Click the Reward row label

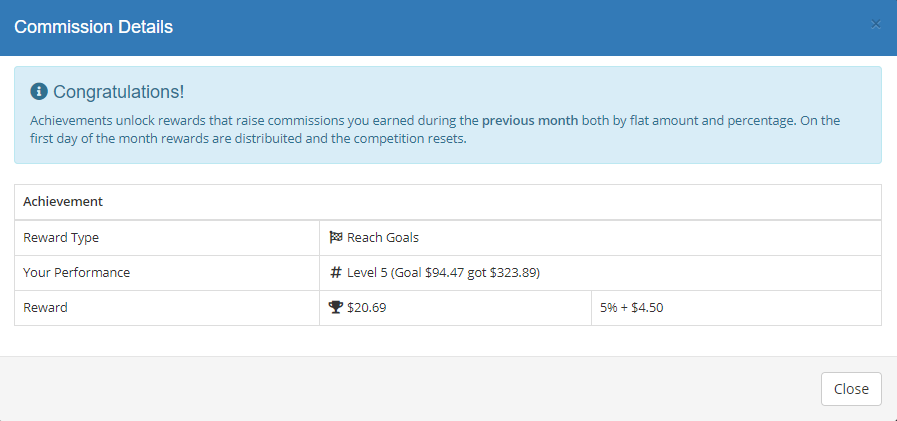(45, 308)
